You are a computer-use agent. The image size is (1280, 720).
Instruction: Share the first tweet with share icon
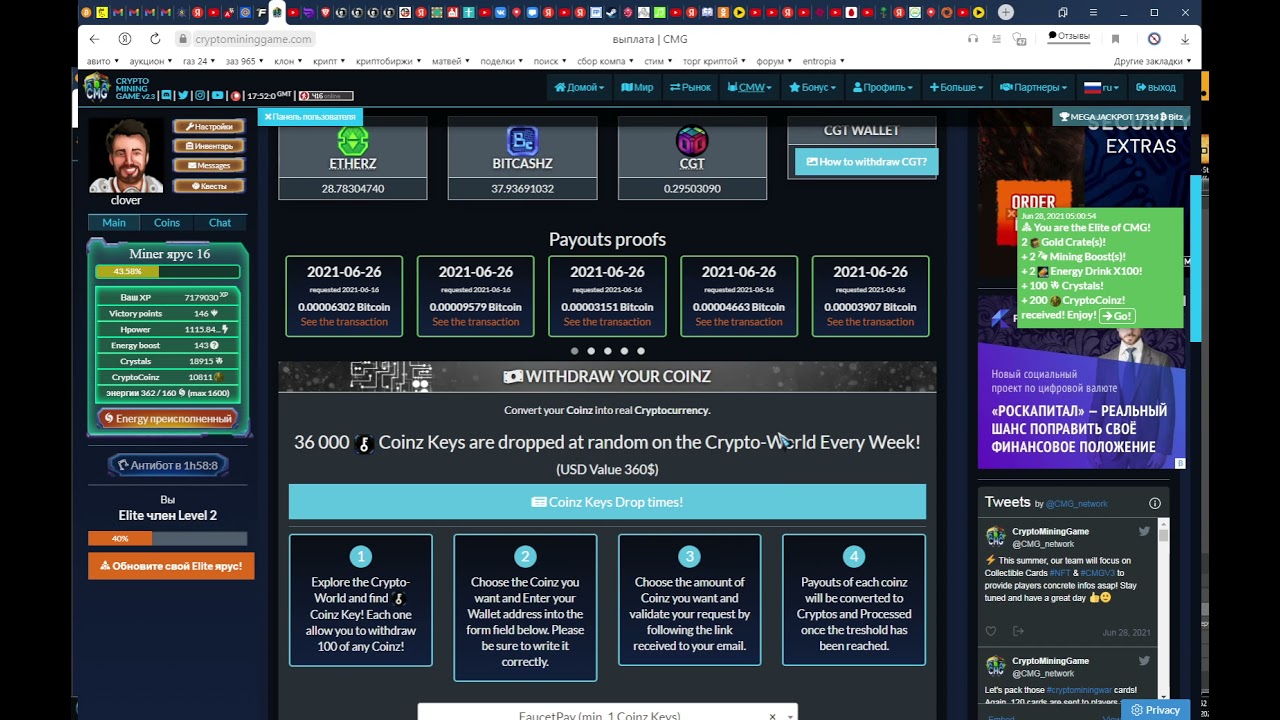[1018, 631]
